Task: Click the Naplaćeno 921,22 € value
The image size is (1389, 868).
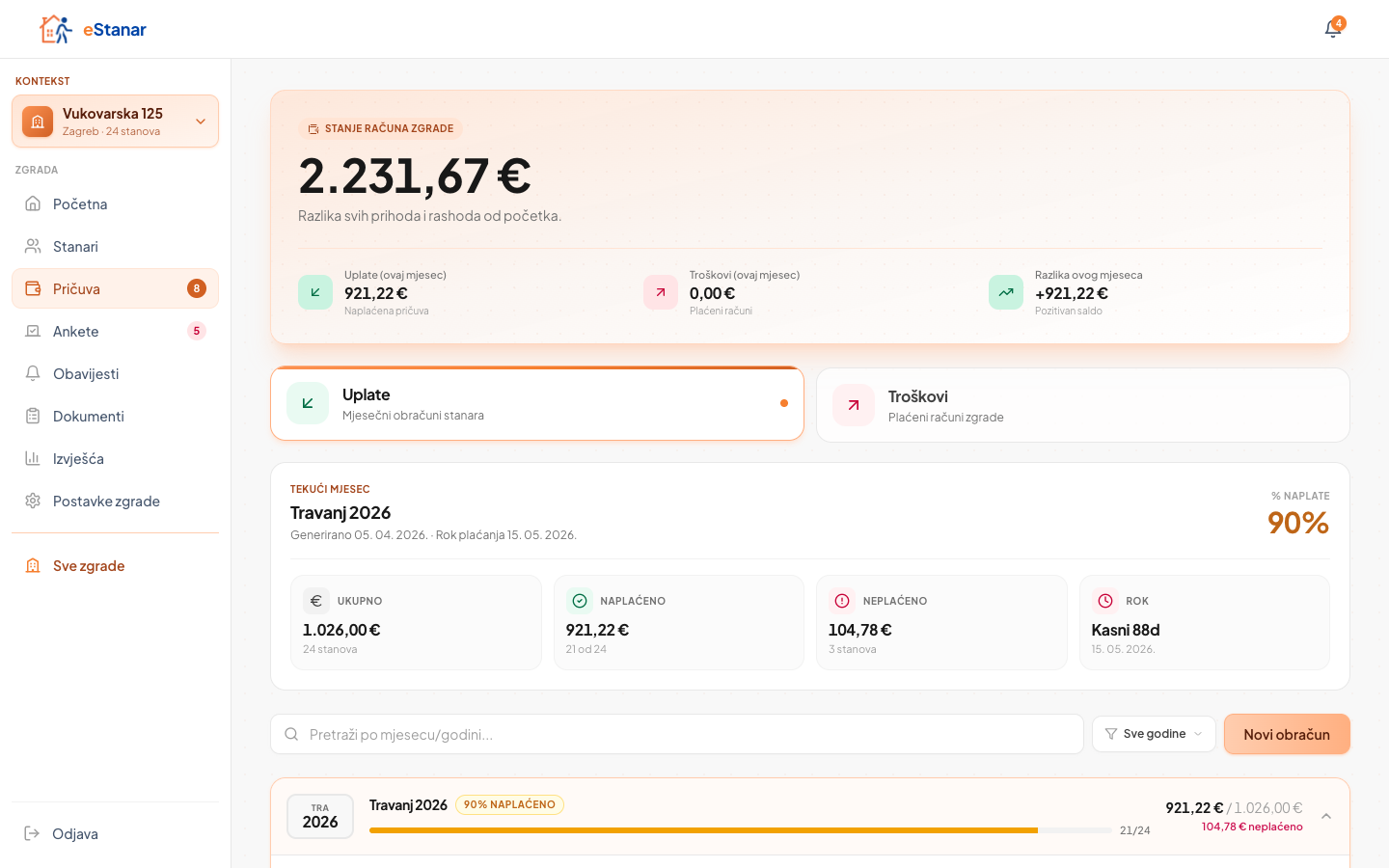Action: pos(597,630)
